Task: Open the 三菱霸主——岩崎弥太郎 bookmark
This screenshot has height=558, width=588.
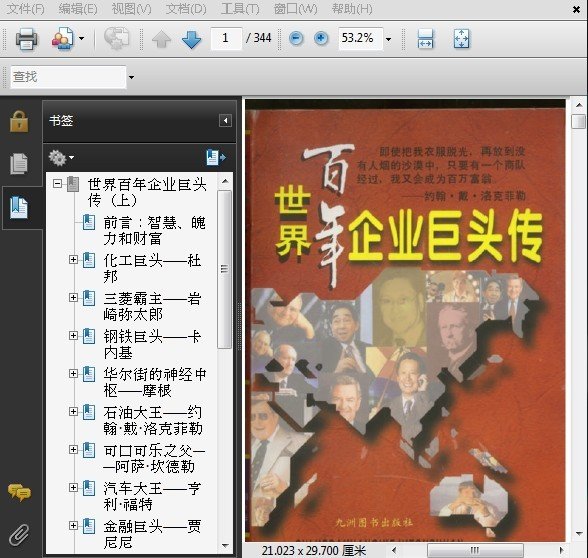Action: (x=152, y=307)
